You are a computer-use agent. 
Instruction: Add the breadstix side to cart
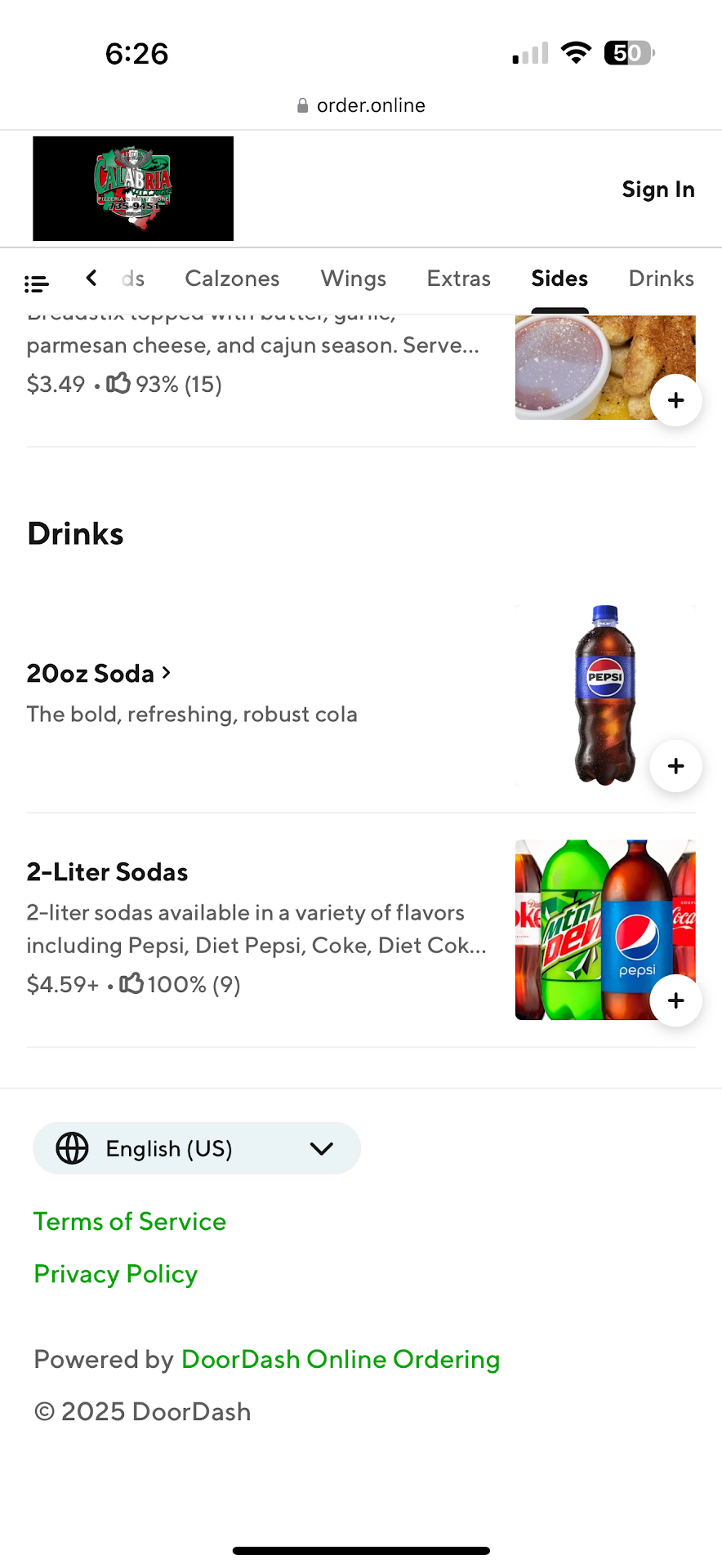pos(675,400)
